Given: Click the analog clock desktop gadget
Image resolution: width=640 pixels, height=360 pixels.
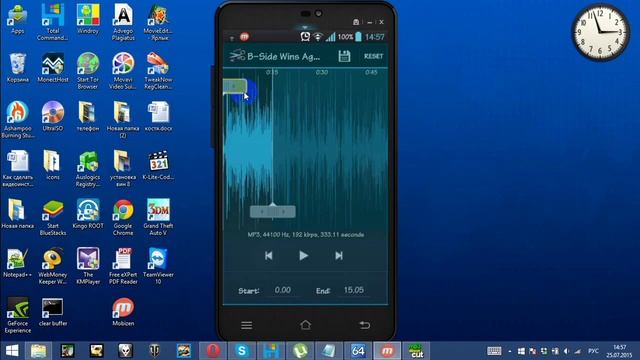Looking at the screenshot, I should 600,32.
